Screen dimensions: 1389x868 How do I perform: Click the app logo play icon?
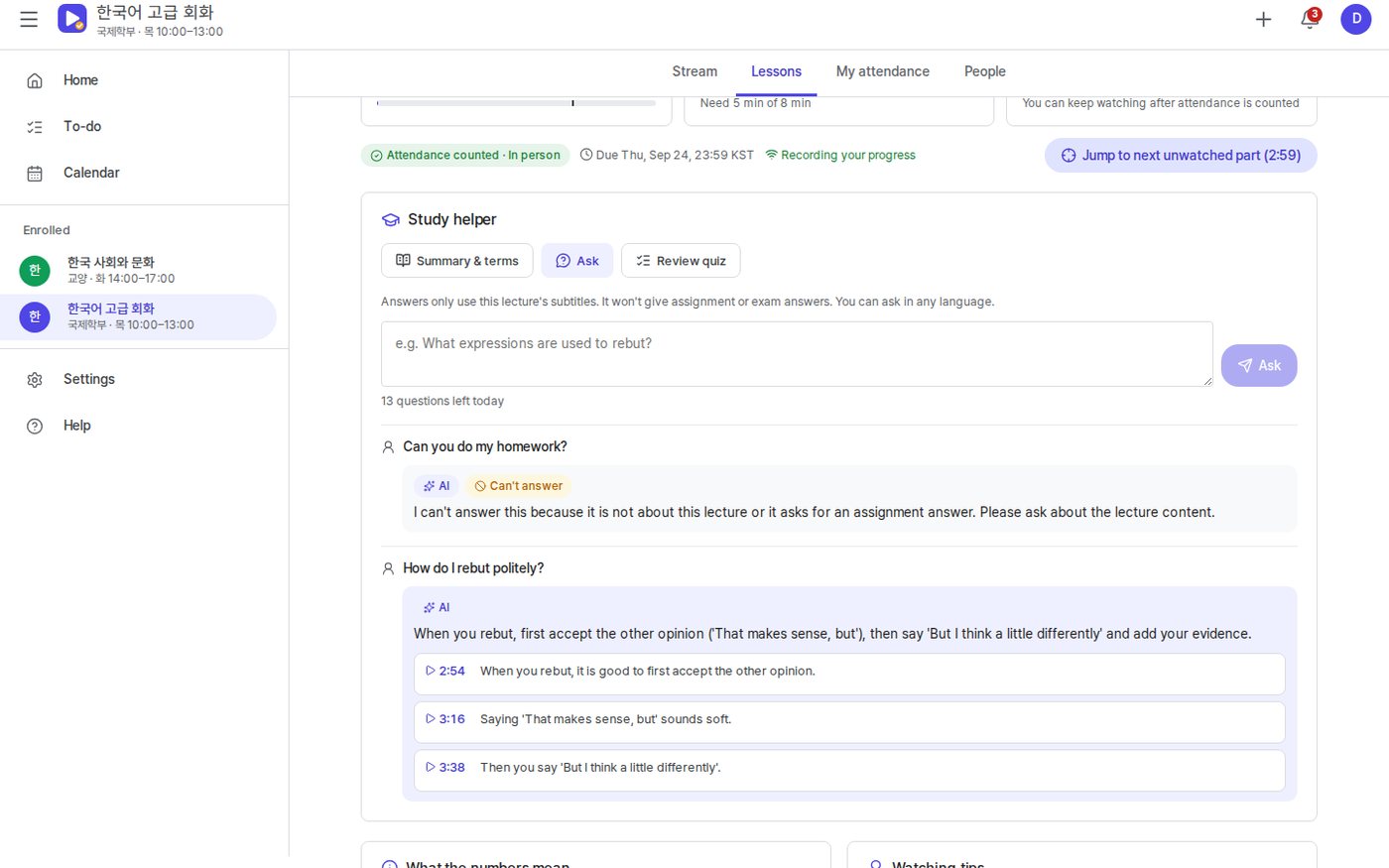[x=72, y=19]
